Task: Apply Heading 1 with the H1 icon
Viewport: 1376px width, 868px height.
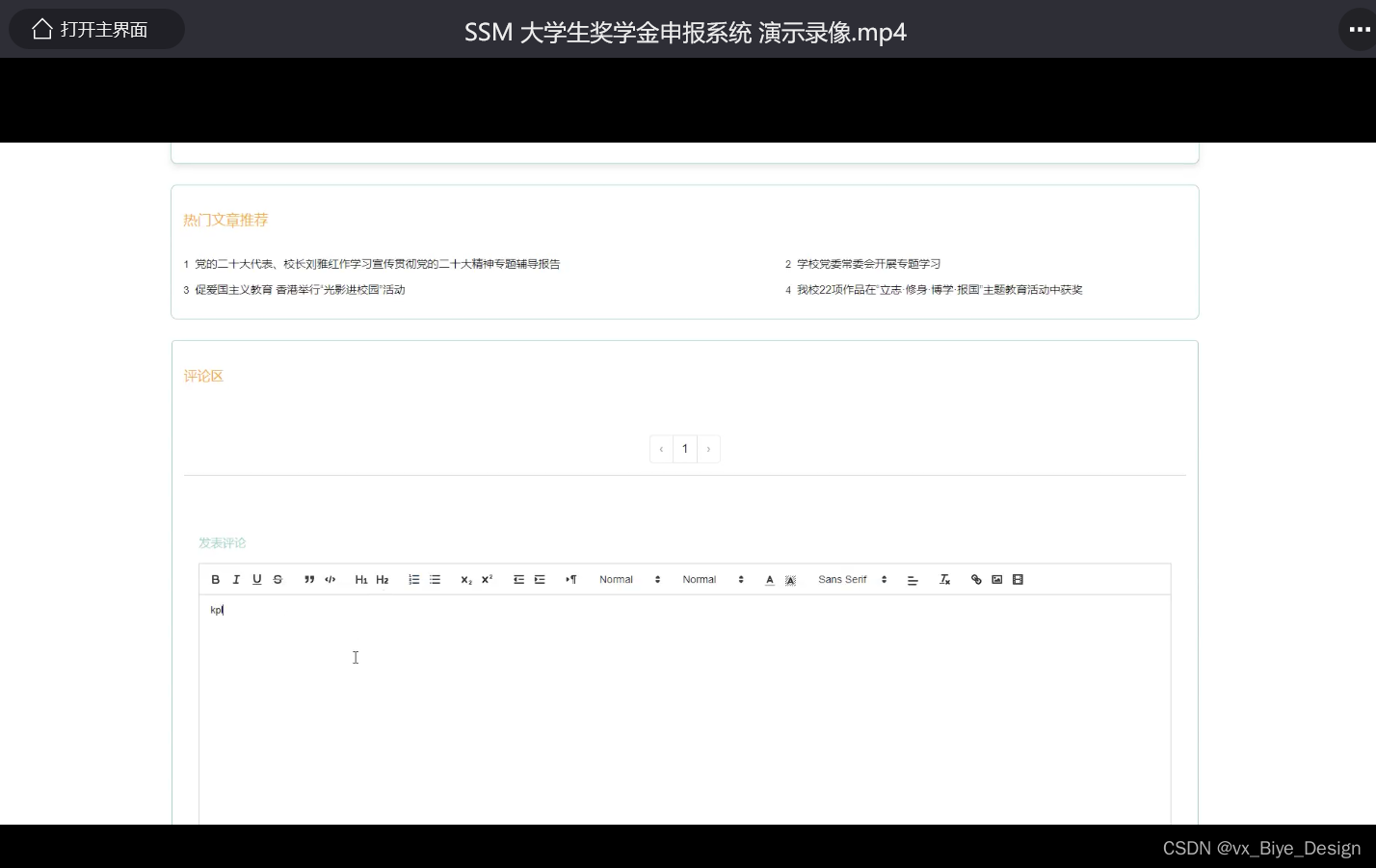Action: 361,580
